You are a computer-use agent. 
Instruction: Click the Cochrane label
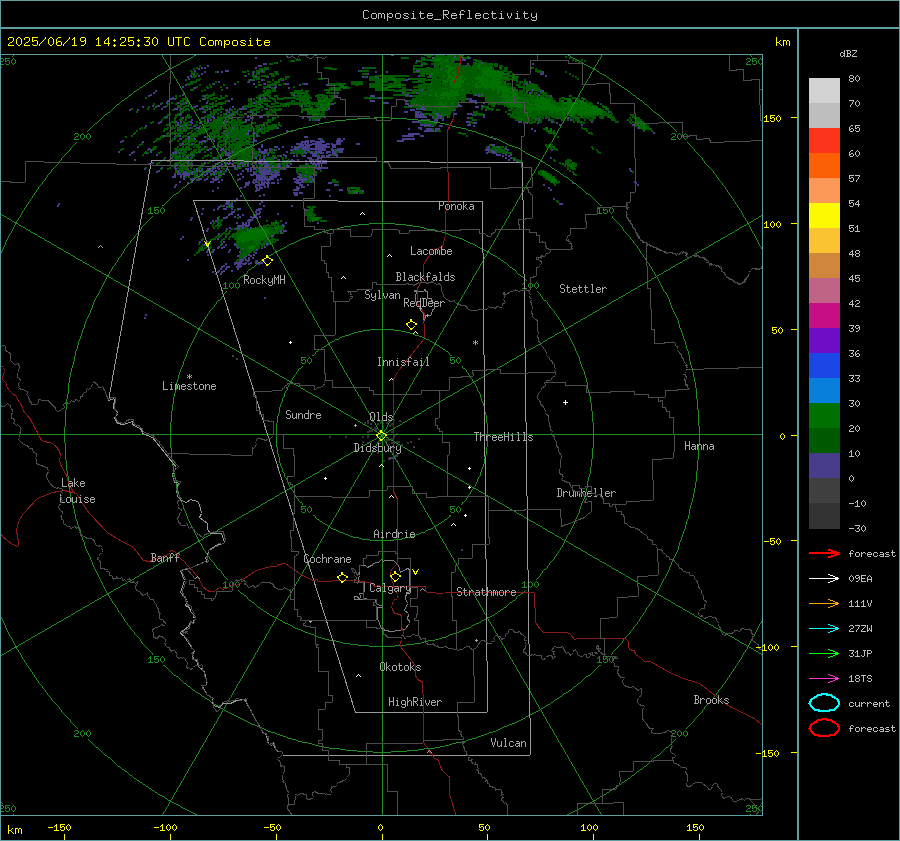click(x=327, y=559)
